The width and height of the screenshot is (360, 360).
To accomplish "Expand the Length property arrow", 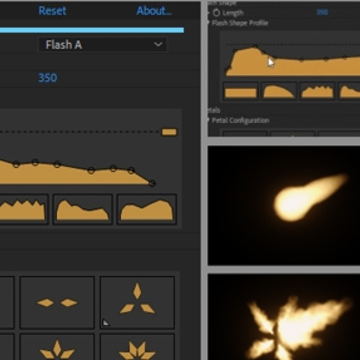I will click(209, 13).
